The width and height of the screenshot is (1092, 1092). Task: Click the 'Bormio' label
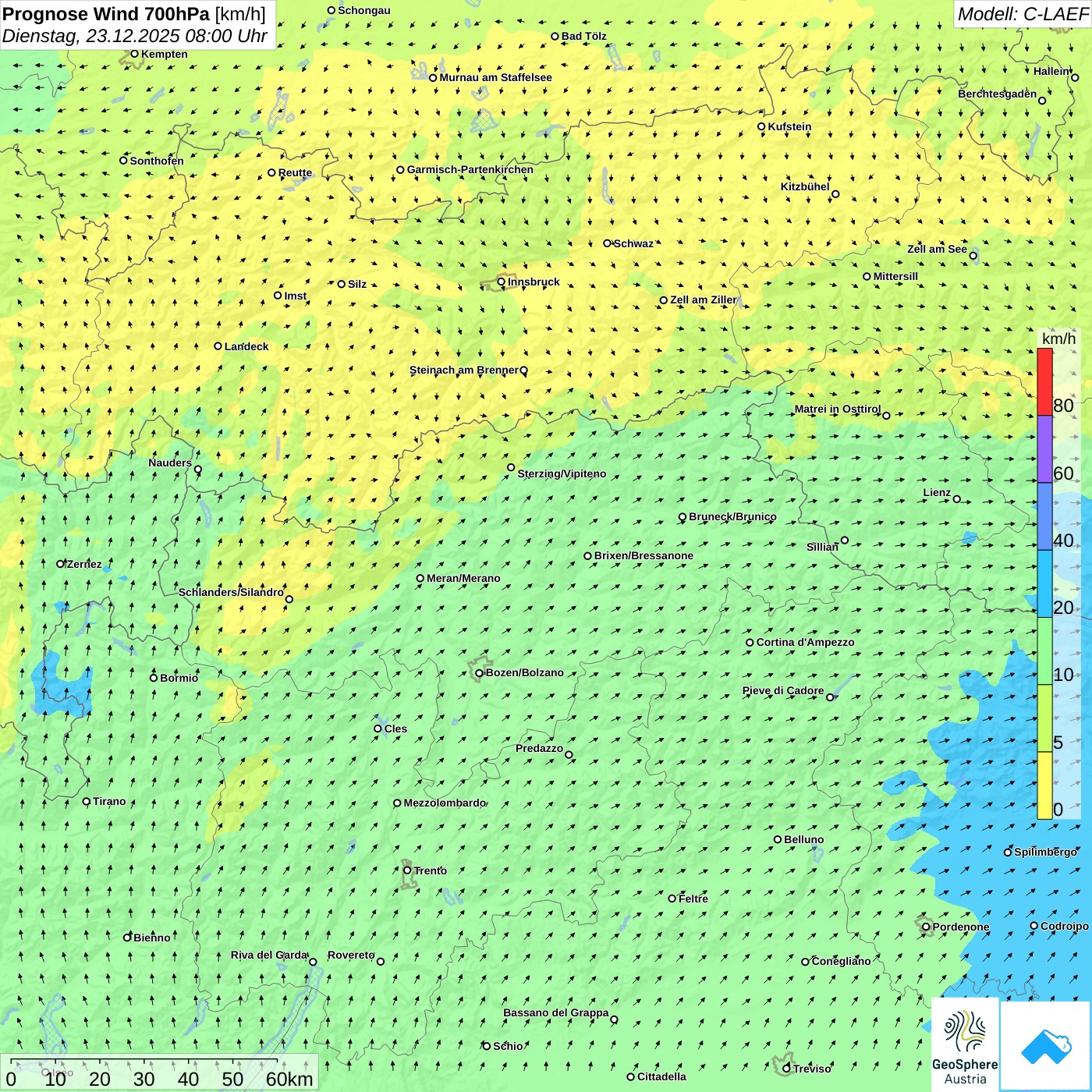pyautogui.click(x=179, y=678)
